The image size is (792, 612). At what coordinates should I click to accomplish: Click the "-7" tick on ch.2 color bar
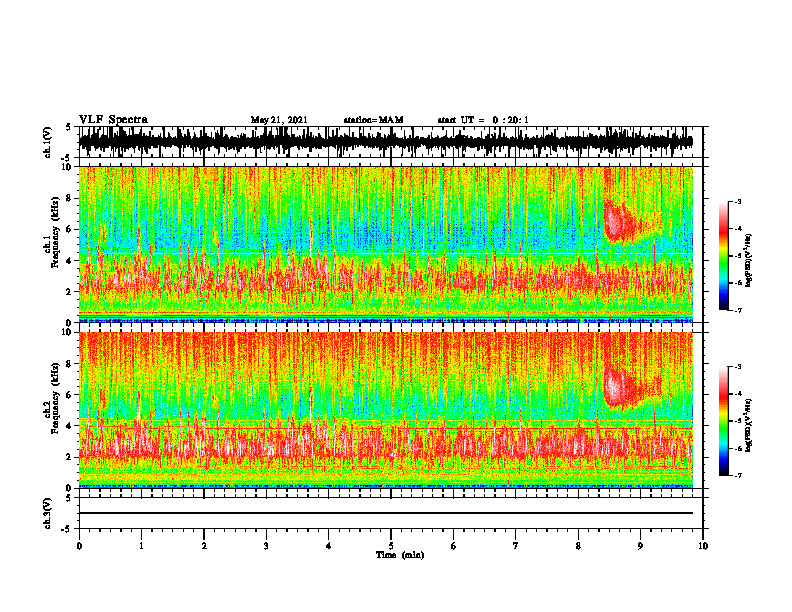(x=738, y=475)
